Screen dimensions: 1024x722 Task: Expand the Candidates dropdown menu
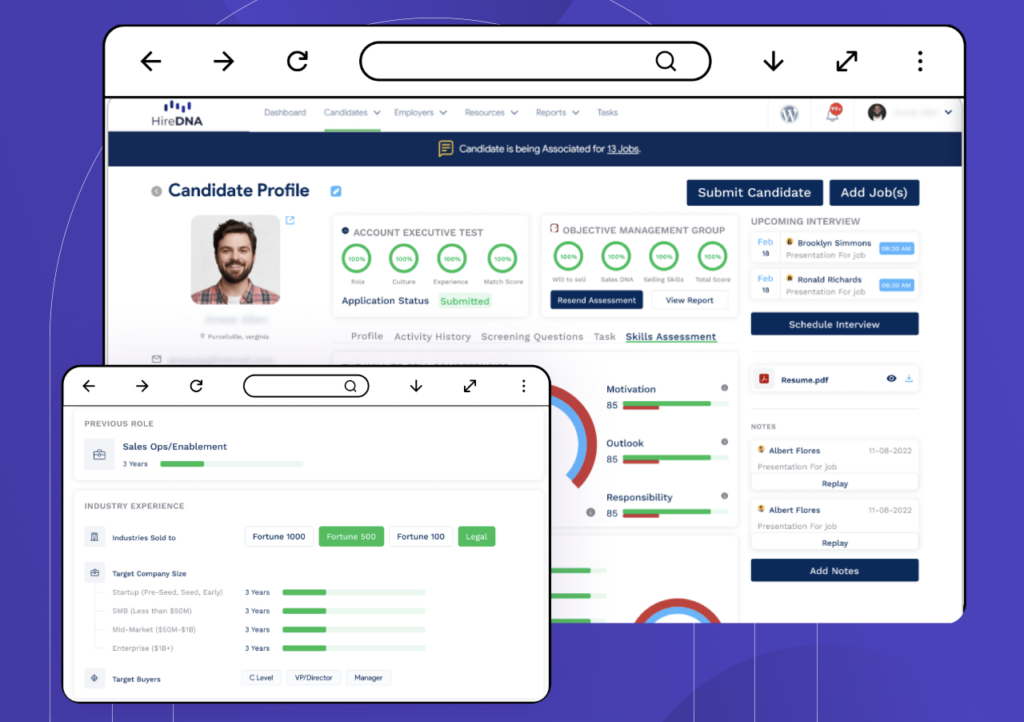(x=352, y=112)
